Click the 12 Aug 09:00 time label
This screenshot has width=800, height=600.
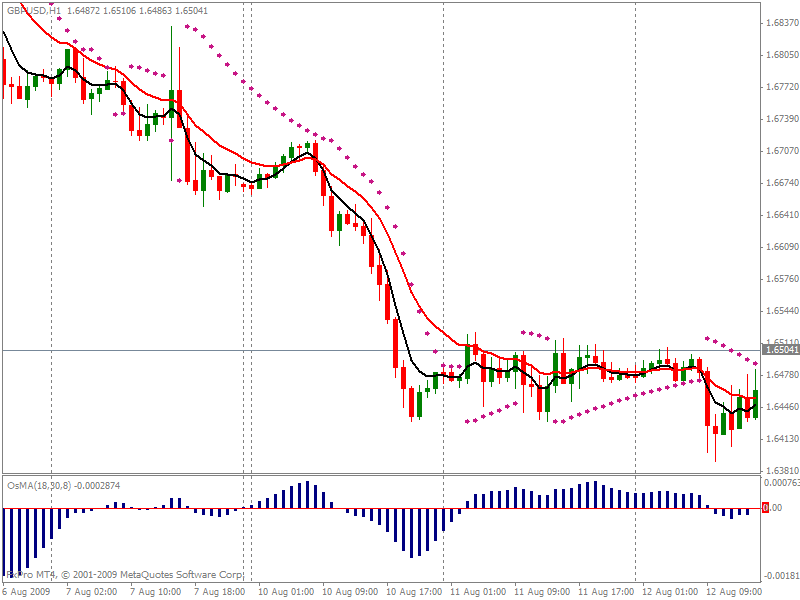733,592
